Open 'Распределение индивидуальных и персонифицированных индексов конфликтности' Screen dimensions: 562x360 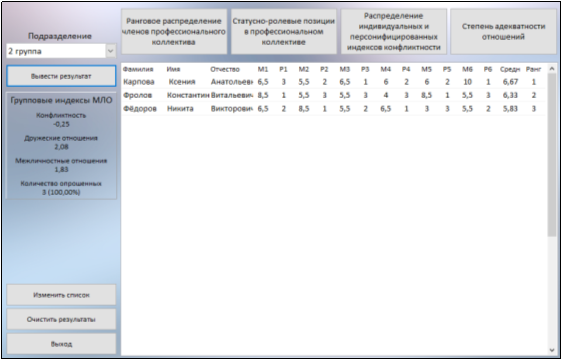[394, 32]
